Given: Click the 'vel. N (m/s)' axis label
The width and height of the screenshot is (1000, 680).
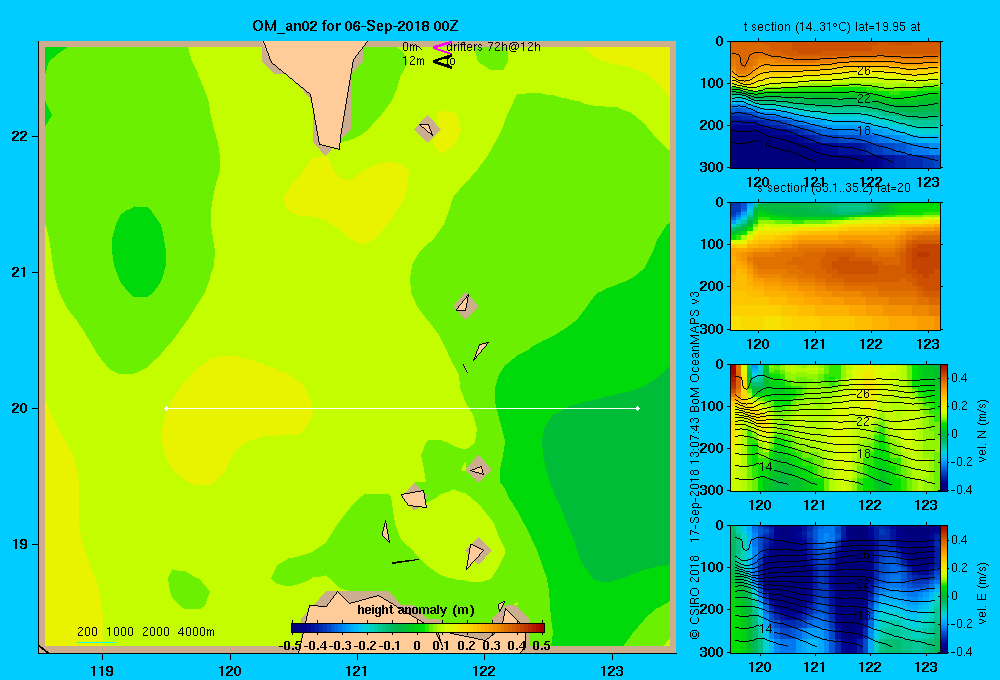Looking at the screenshot, I should 982,431.
